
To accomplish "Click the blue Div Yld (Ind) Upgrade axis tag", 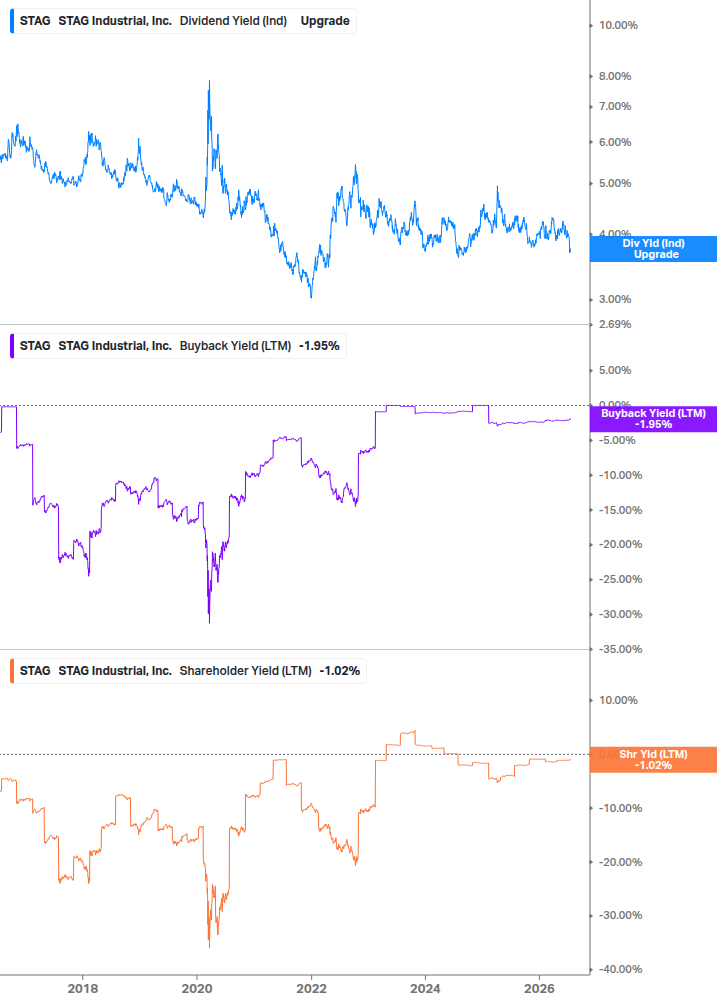I will coord(653,249).
